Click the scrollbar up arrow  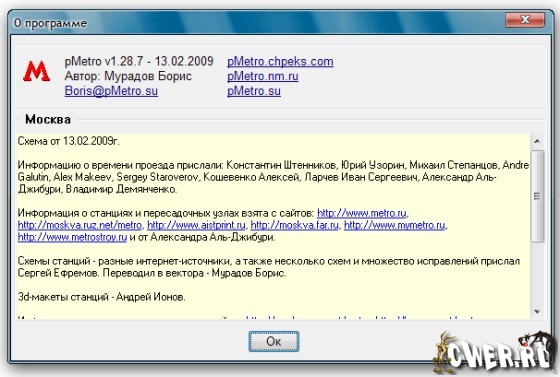(537, 141)
